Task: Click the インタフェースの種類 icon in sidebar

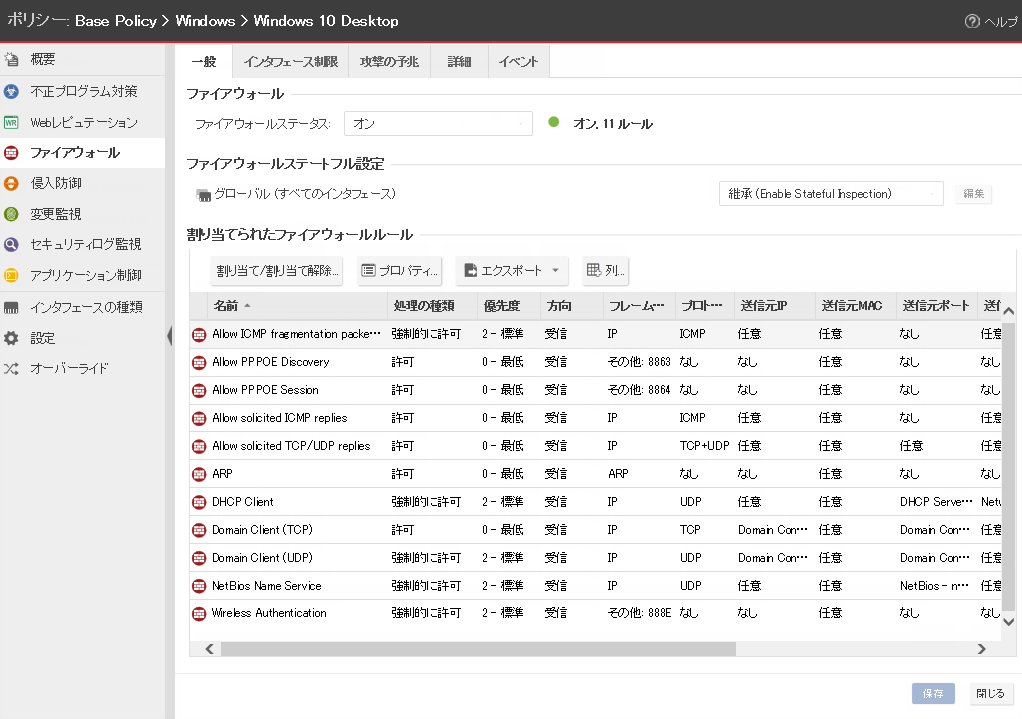Action: click(x=12, y=307)
